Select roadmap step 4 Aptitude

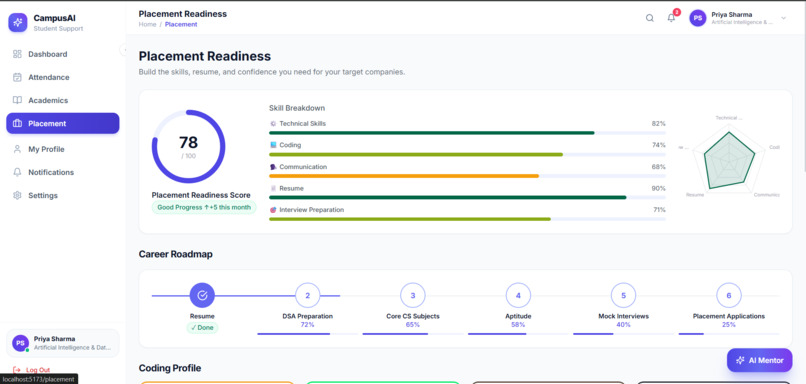518,295
